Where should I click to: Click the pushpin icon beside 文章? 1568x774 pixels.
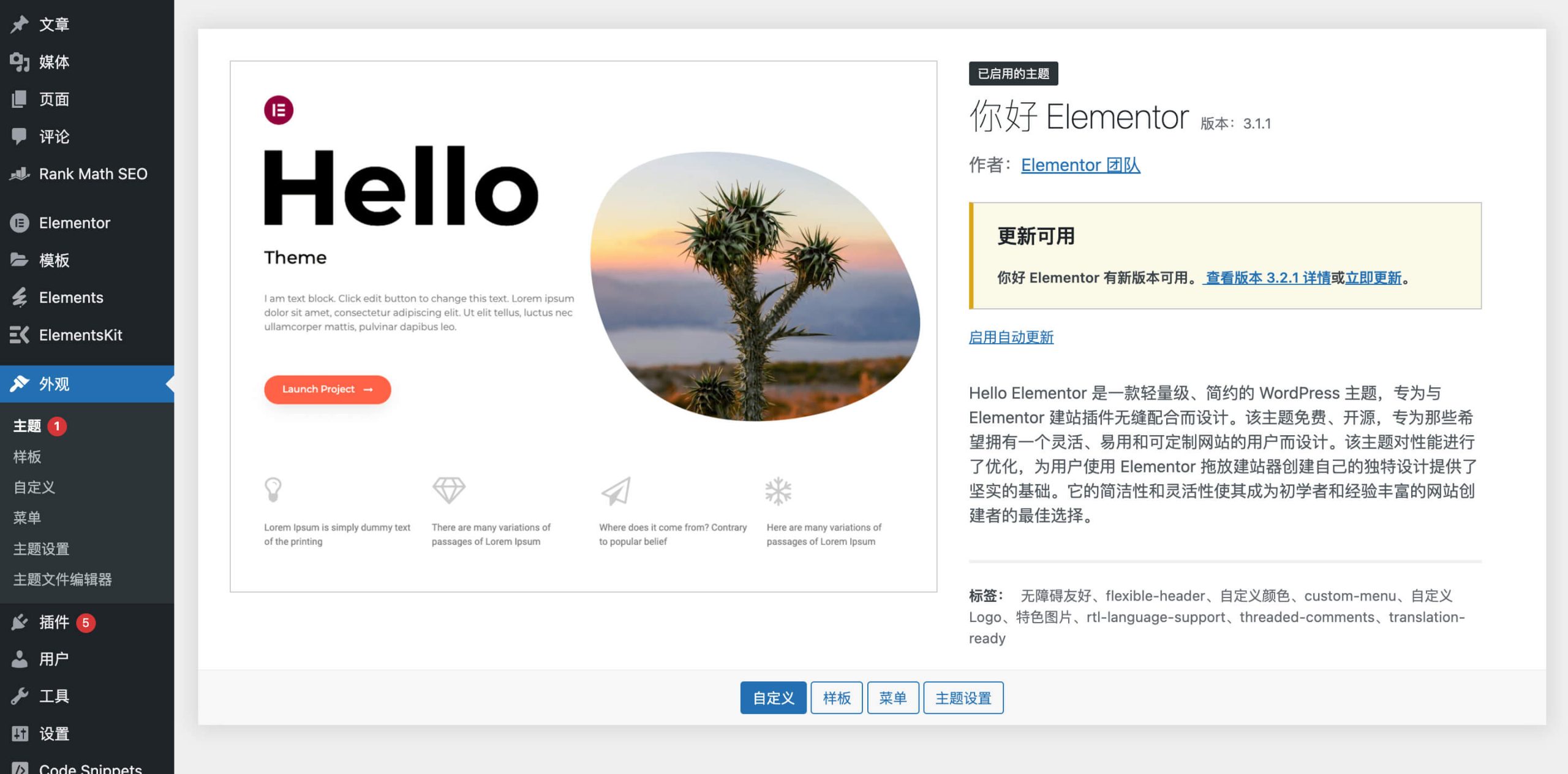point(19,25)
